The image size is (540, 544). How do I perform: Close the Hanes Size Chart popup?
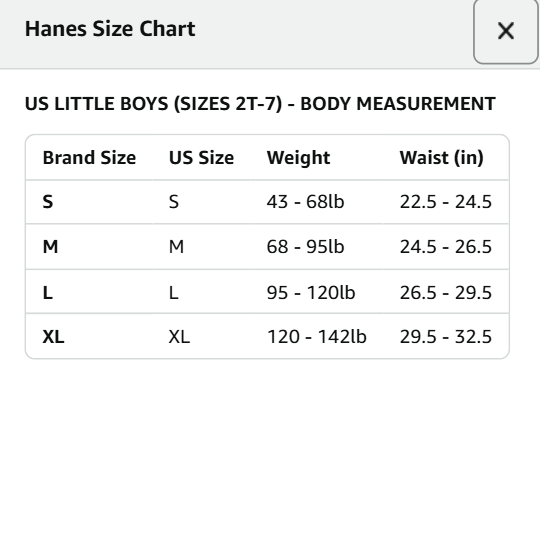click(506, 31)
